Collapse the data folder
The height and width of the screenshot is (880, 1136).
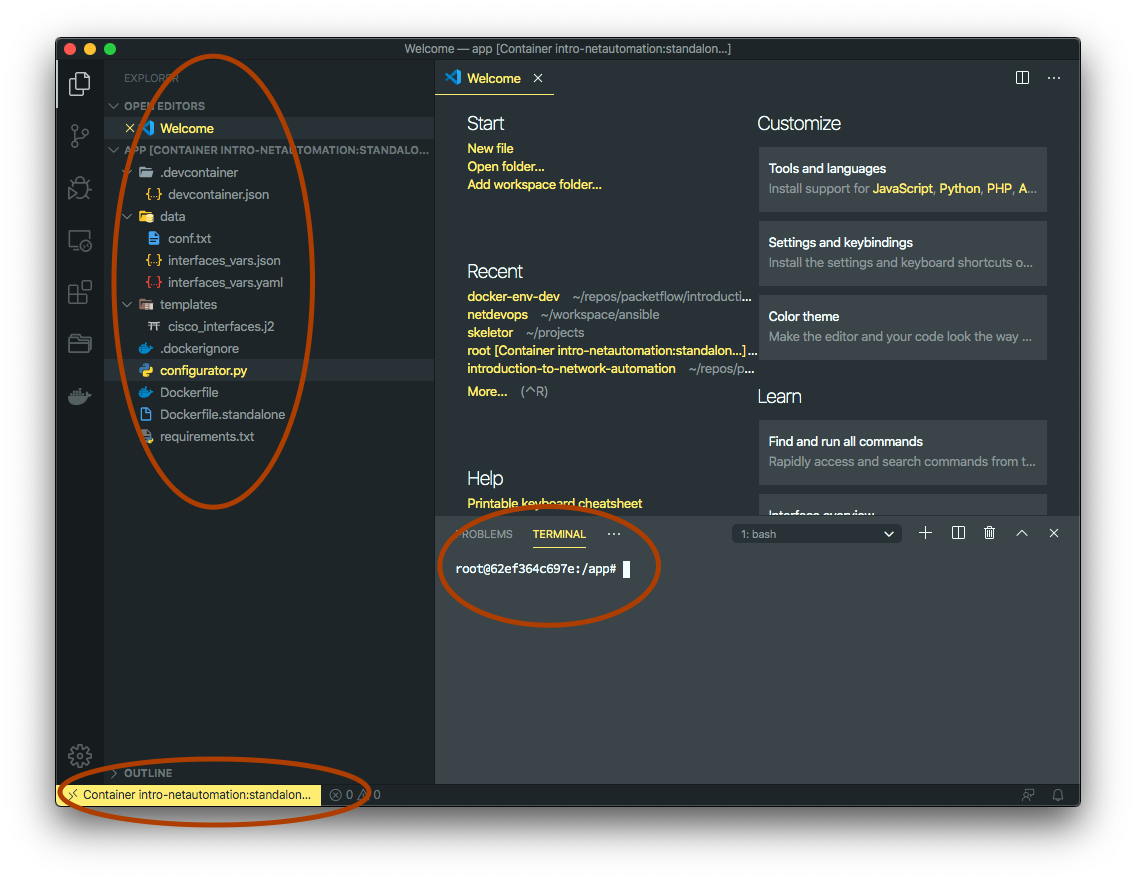[x=128, y=217]
